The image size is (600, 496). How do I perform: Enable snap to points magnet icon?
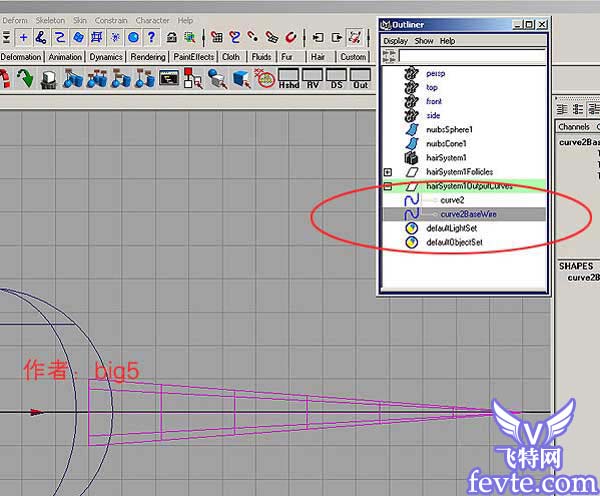tap(253, 38)
